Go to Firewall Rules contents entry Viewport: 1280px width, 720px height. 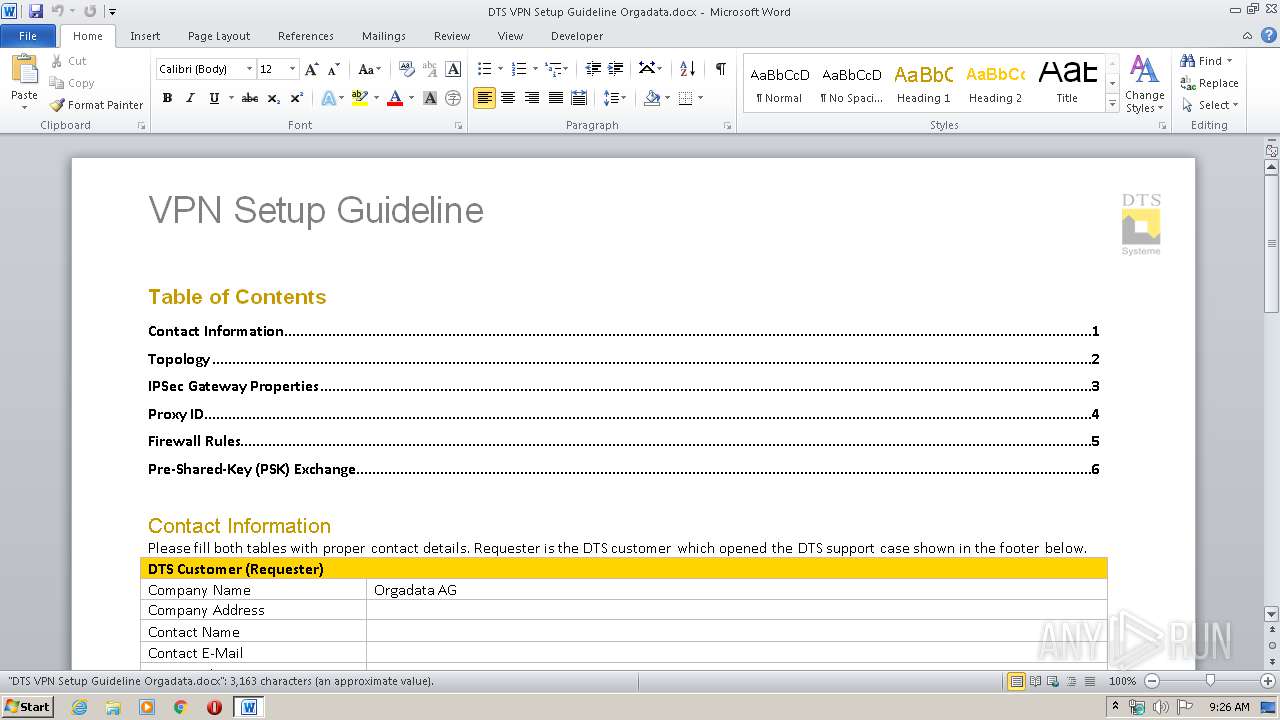click(624, 441)
